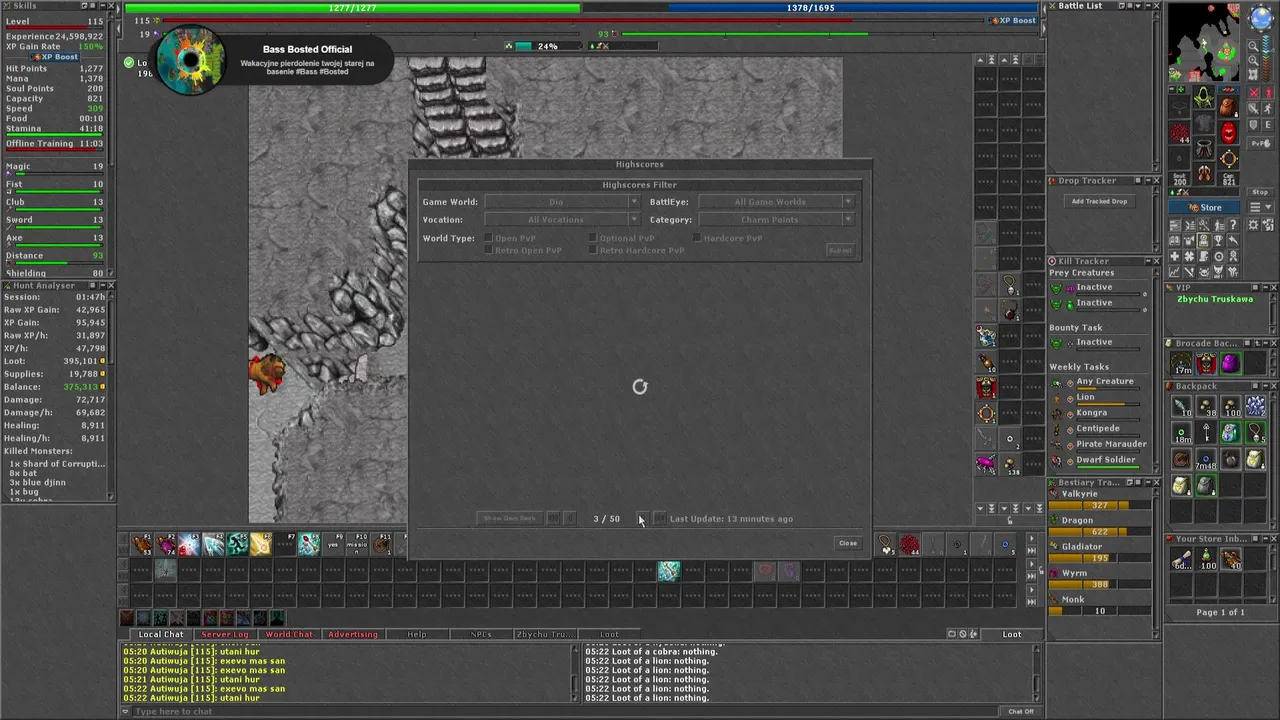This screenshot has height=720, width=1280.
Task: Click the red shield equipment slot
Action: (1228, 132)
